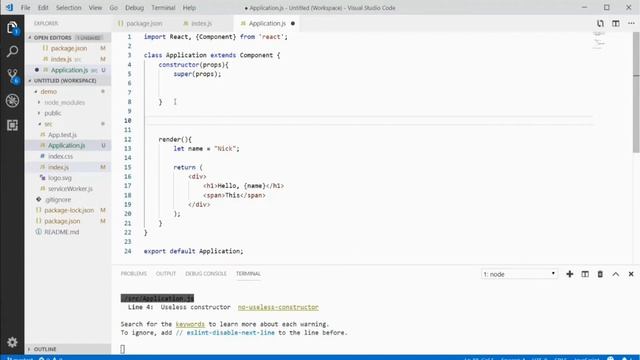Expand the public folder
Viewport: 640px width, 360px height.
(x=53, y=113)
